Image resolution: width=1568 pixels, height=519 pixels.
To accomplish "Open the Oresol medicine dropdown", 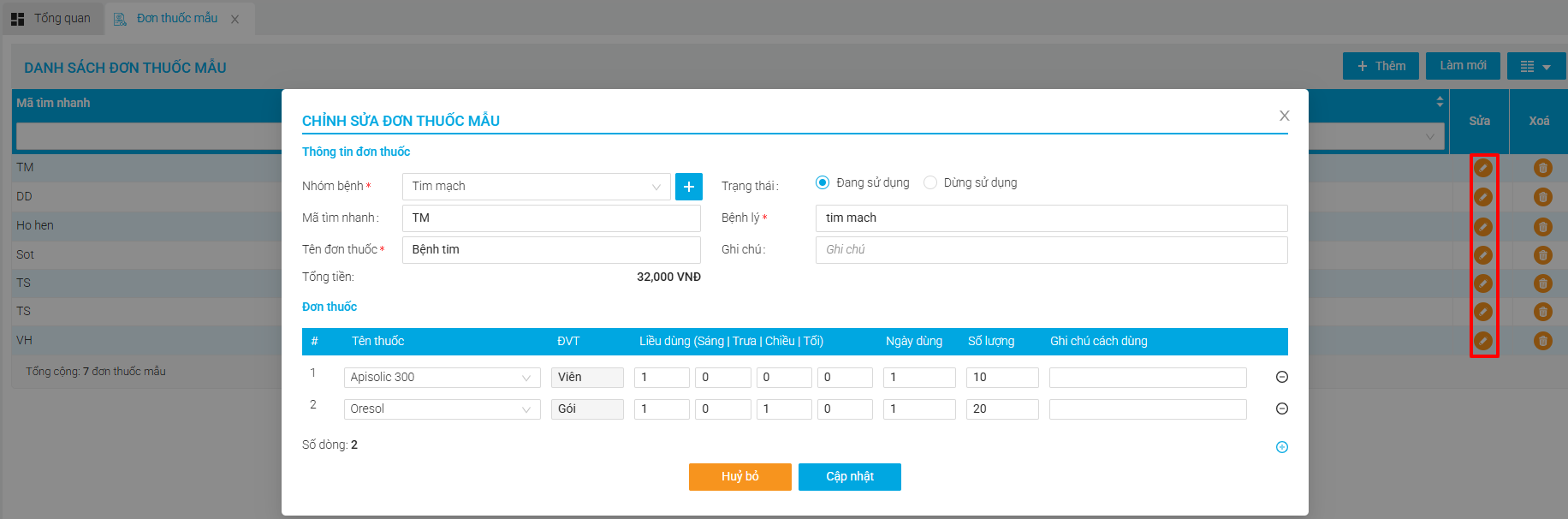I will 442,409.
